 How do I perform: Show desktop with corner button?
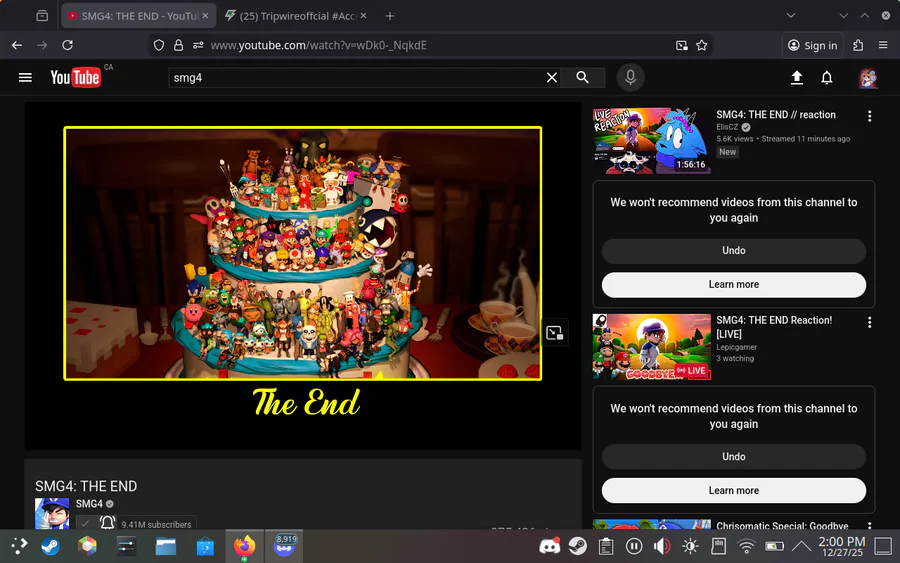883,546
